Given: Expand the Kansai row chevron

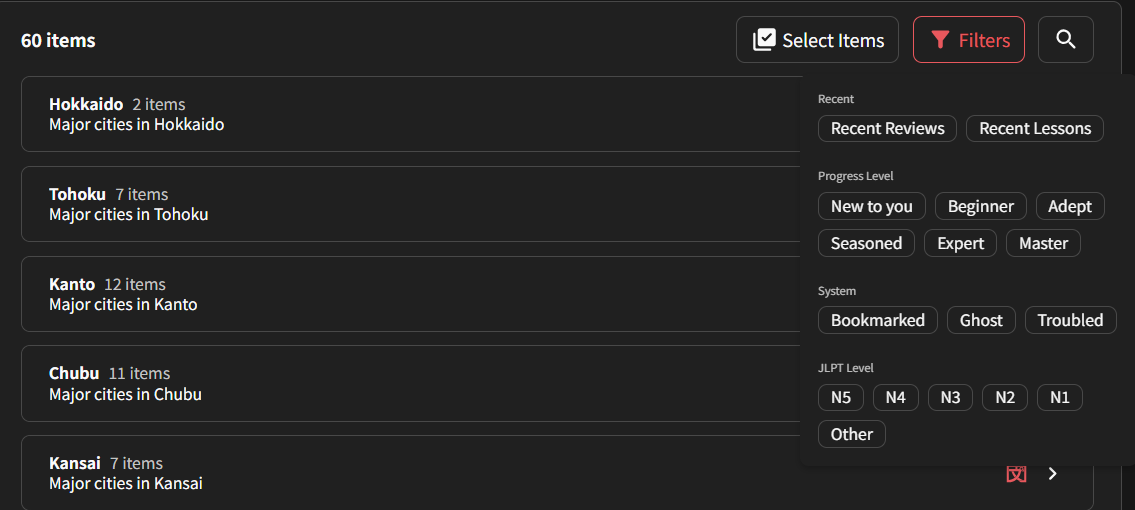Looking at the screenshot, I should coord(1053,474).
